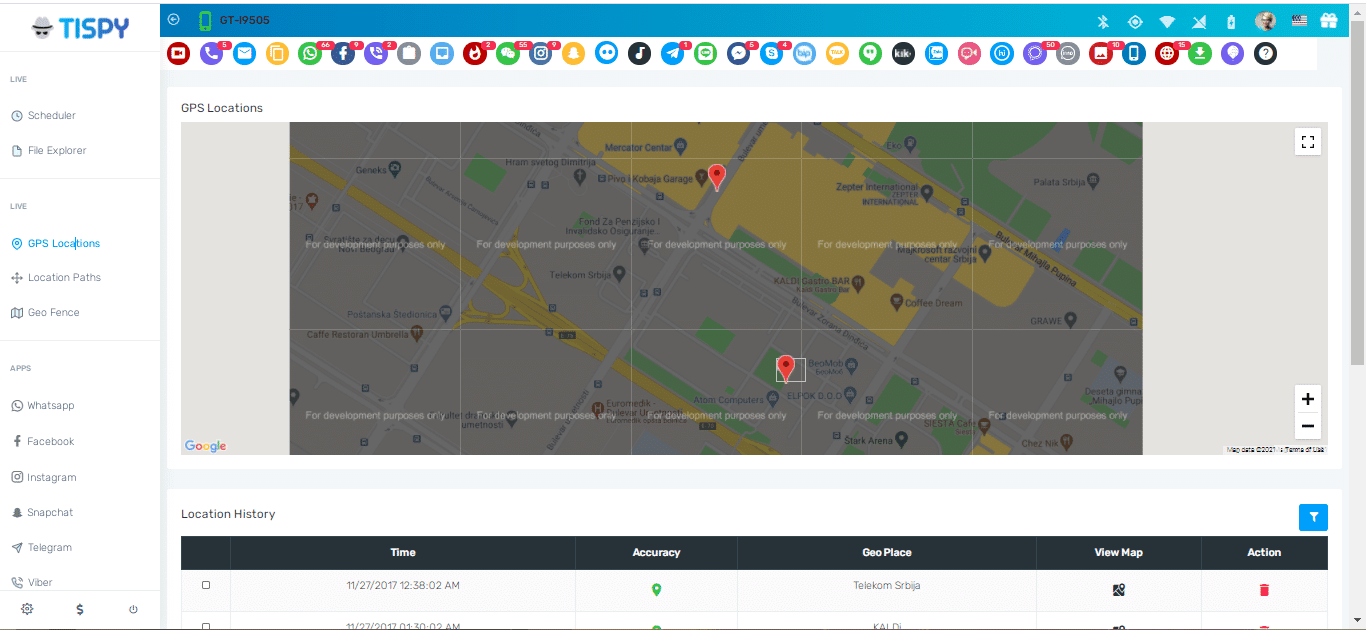Open the US flag language selector

(x=1299, y=20)
